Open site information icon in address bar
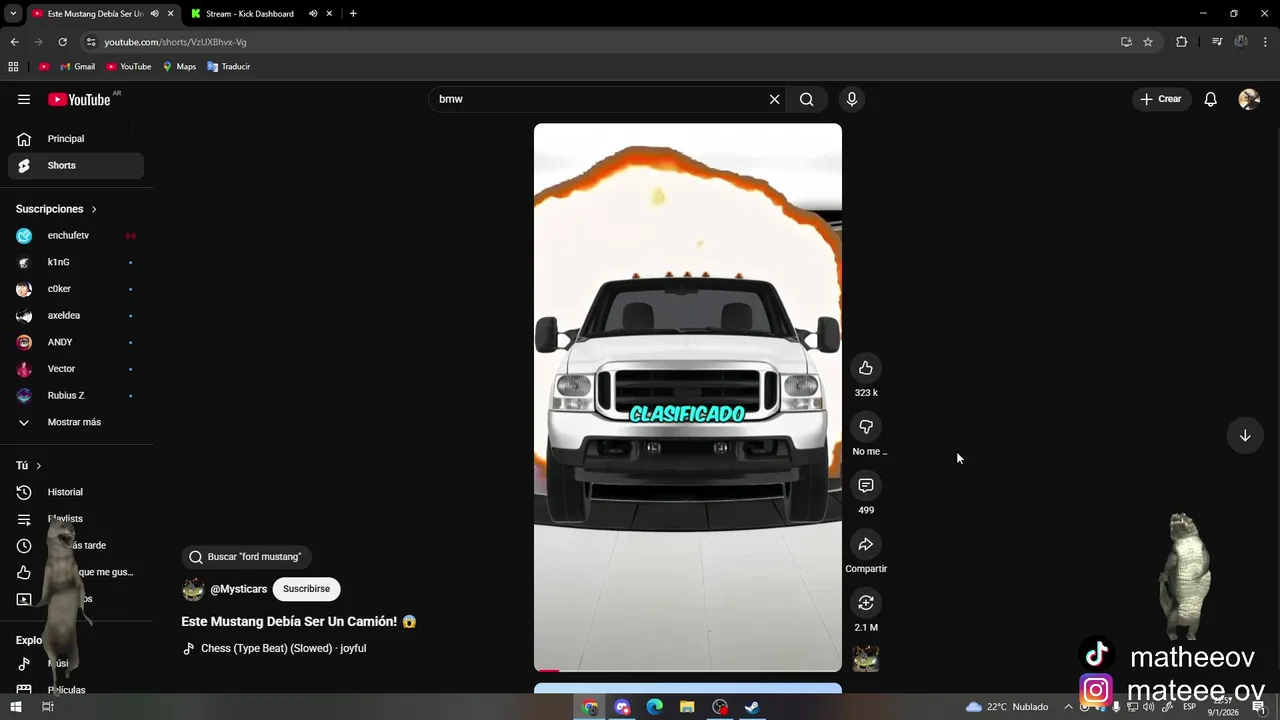 pyautogui.click(x=91, y=42)
